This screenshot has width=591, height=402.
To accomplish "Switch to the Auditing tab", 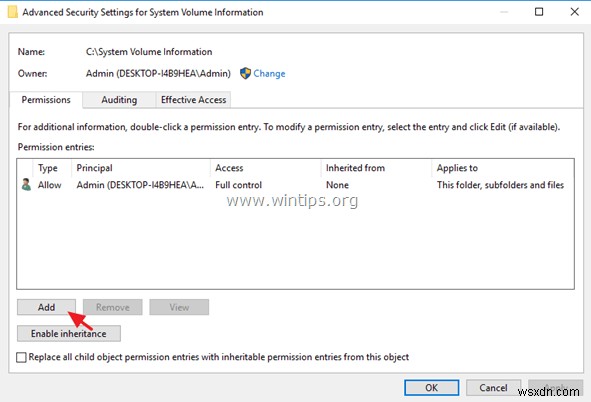I will pyautogui.click(x=119, y=100).
